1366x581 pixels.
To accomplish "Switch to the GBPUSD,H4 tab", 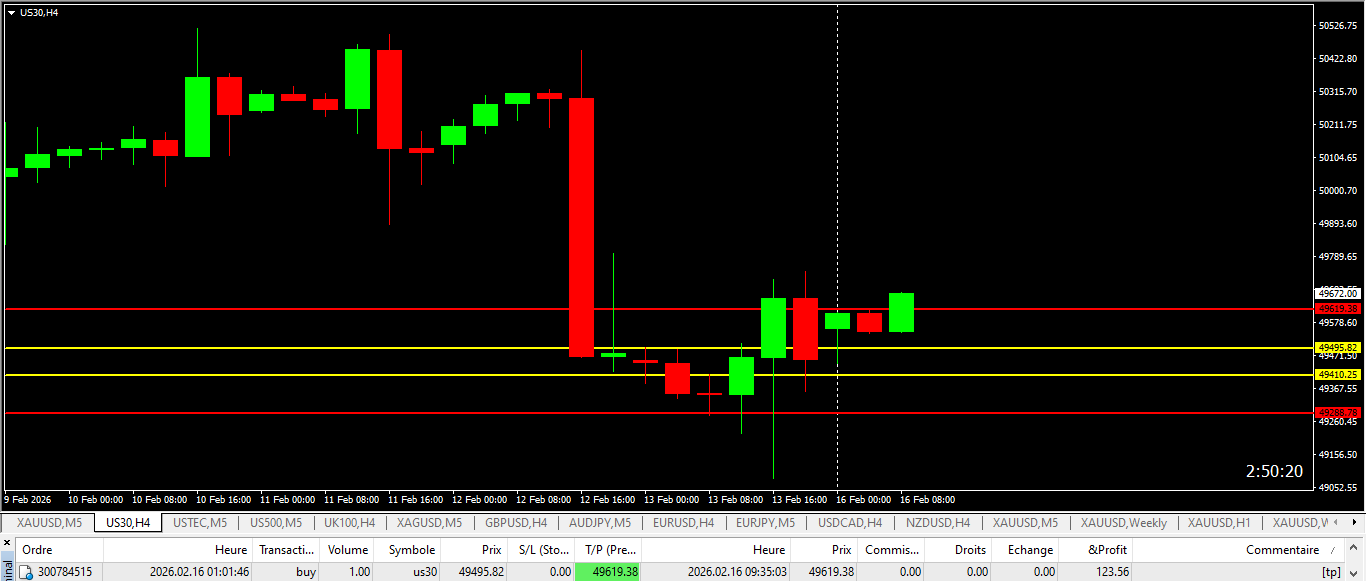I will coord(516,522).
